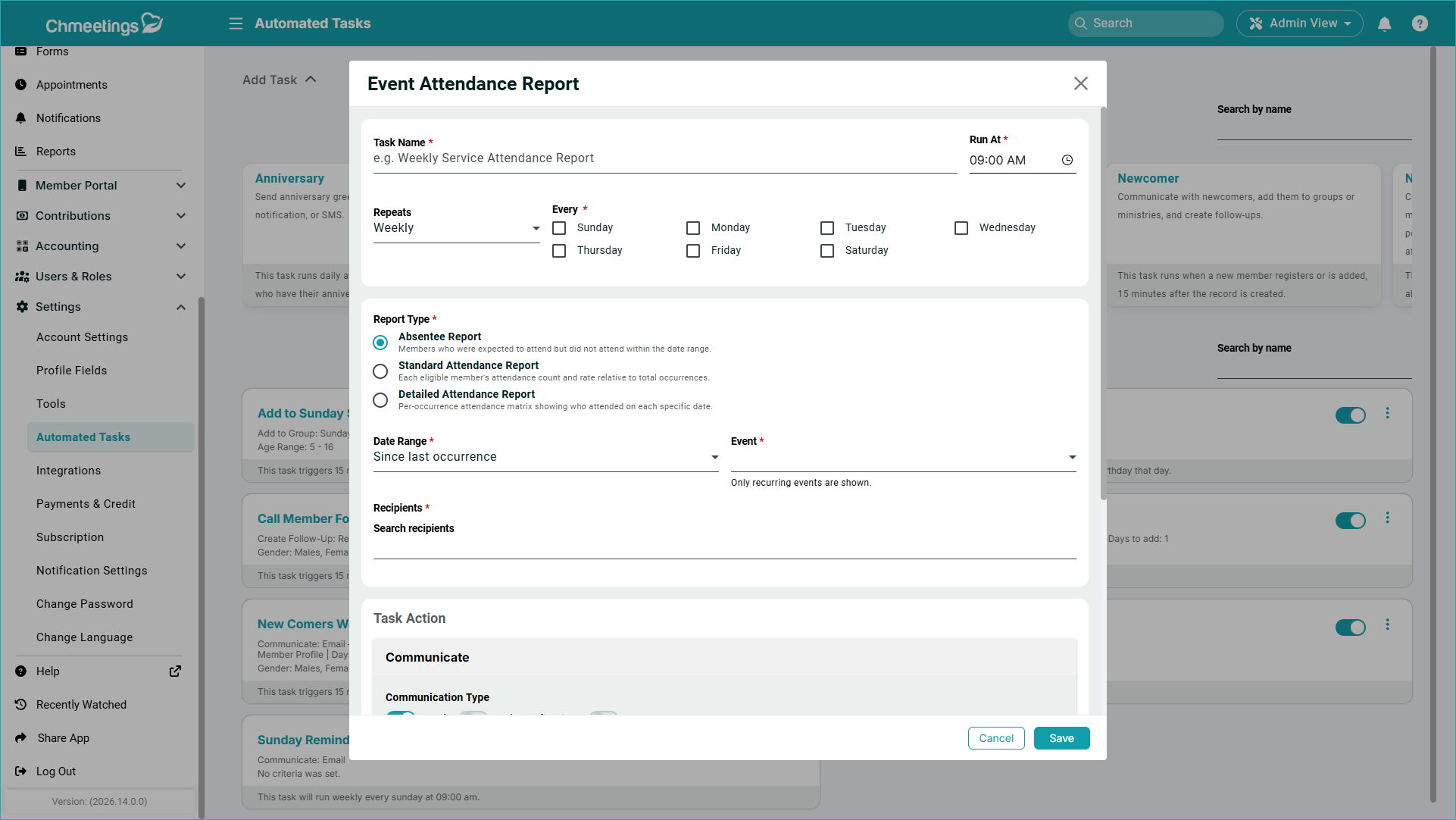Click the Help external link icon
The width and height of the screenshot is (1456, 820).
tap(175, 671)
